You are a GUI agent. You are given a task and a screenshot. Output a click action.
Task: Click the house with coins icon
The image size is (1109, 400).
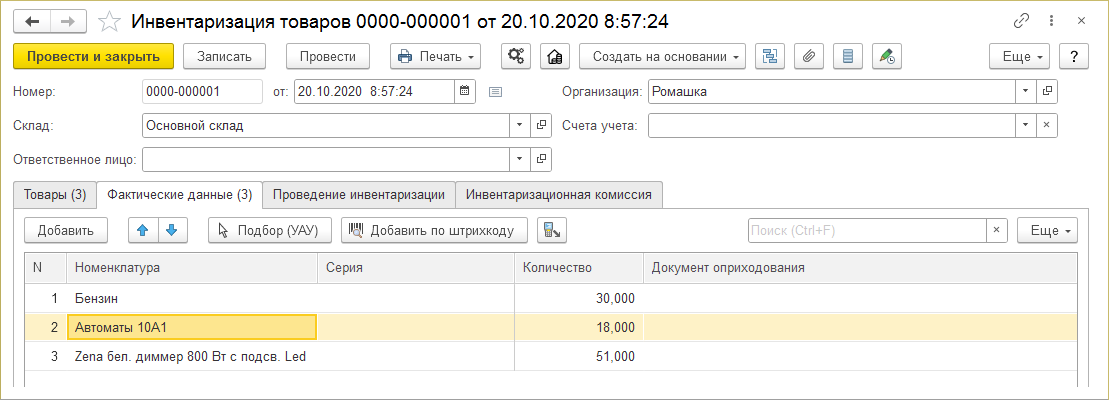pos(550,56)
